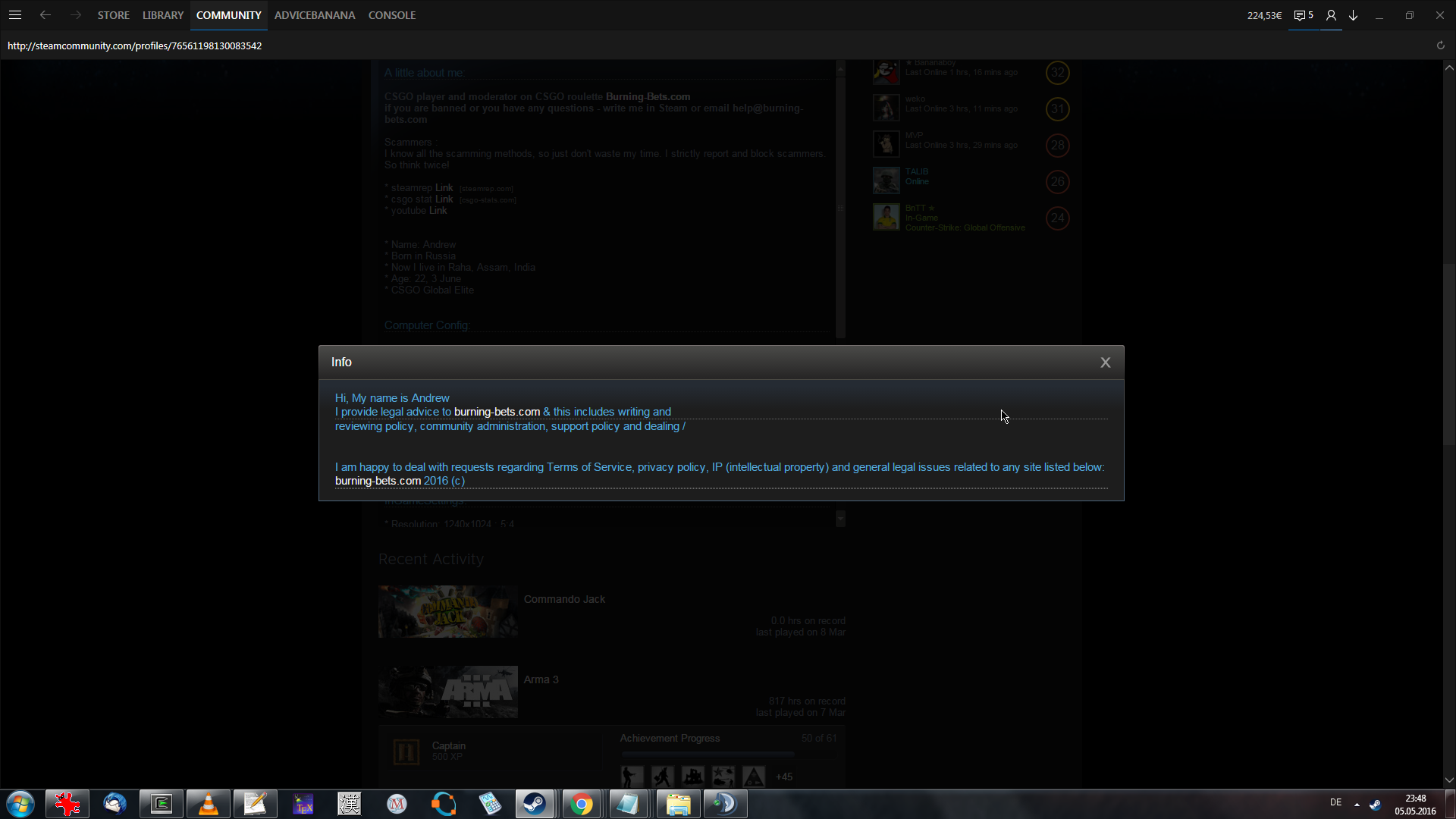
Task: Switch to the LIBRARY tab
Action: 163,15
